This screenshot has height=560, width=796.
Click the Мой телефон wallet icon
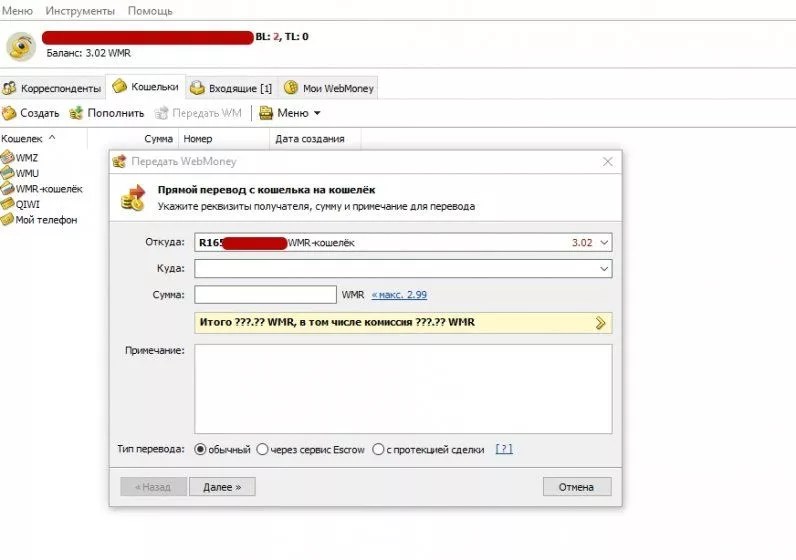click(7, 219)
